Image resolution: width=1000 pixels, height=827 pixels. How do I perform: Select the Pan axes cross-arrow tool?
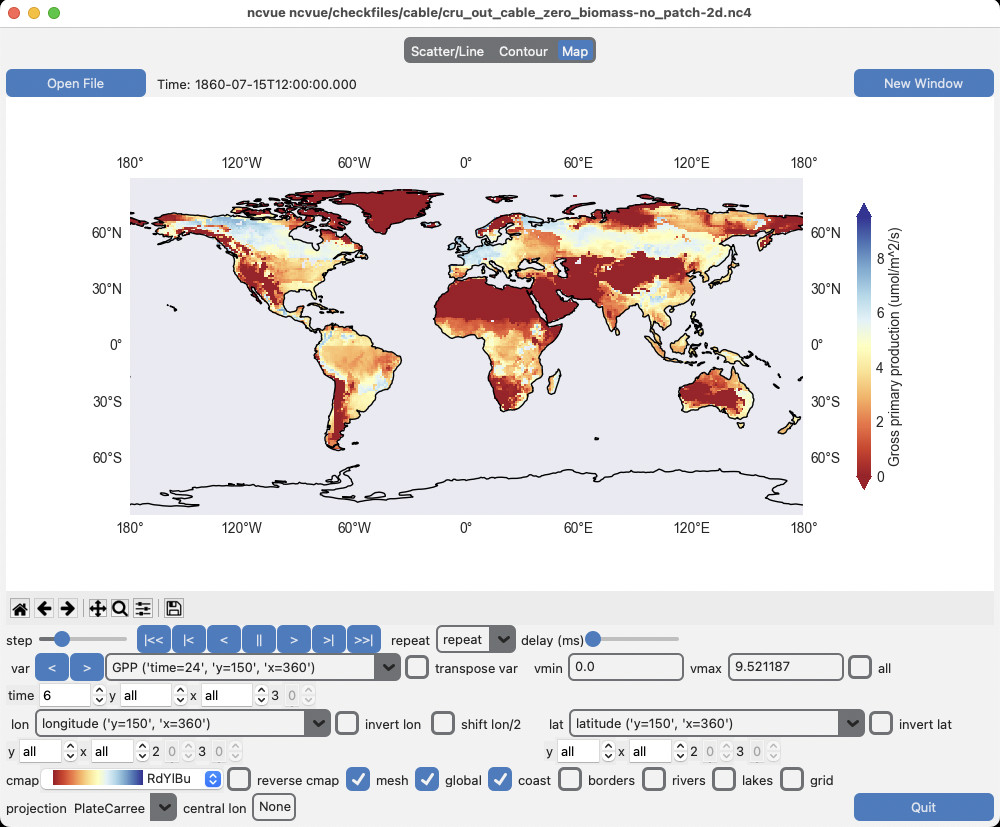pyautogui.click(x=97, y=608)
